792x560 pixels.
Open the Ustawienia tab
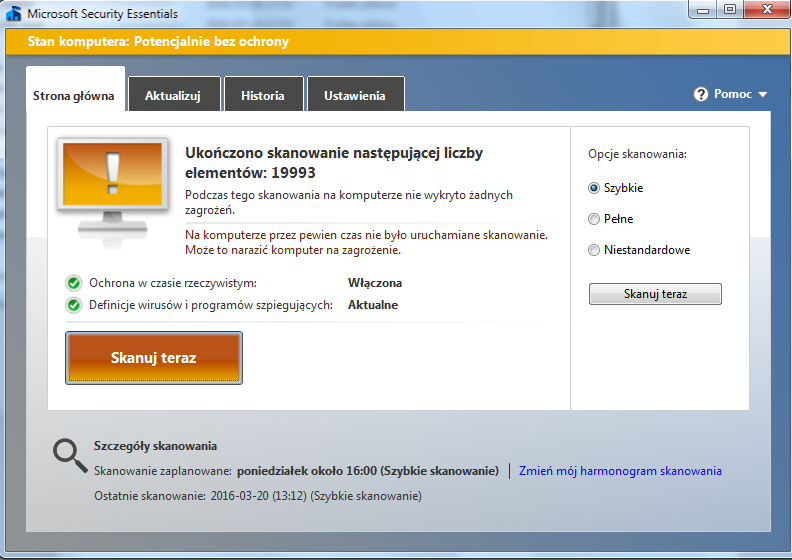pyautogui.click(x=355, y=95)
